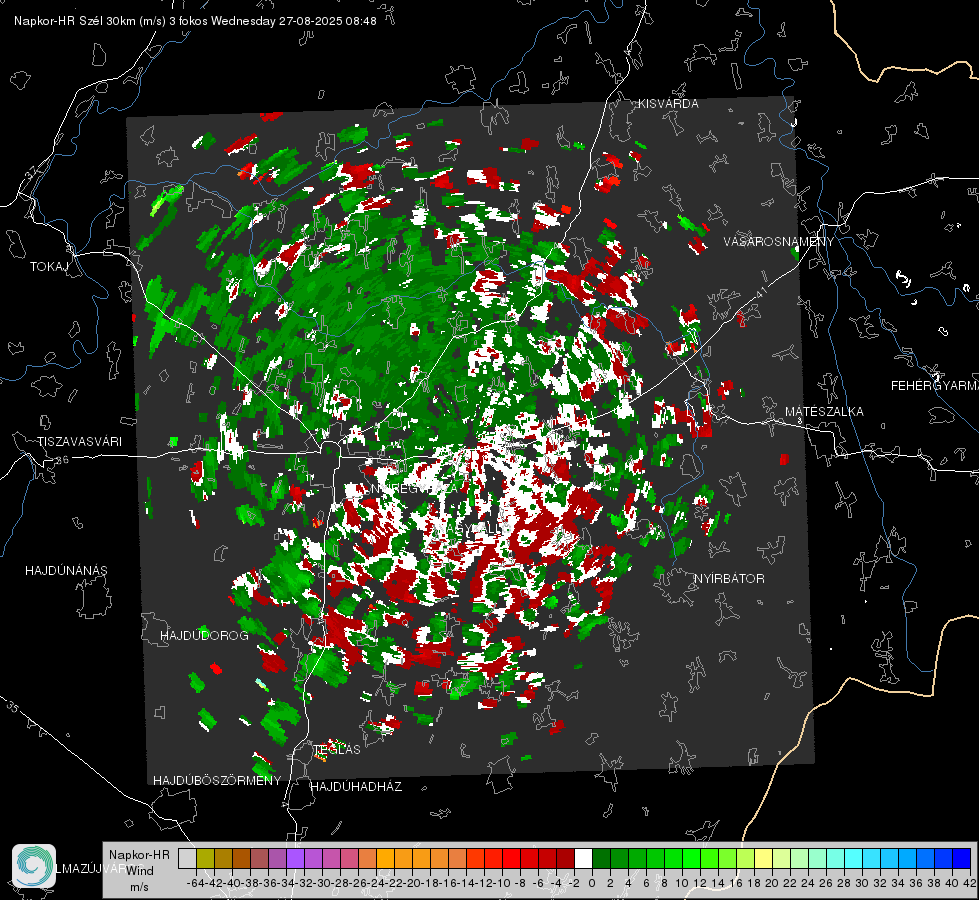This screenshot has height=900, width=979.
Task: Click the NYÍRBÁTOR town label
Action: click(729, 579)
